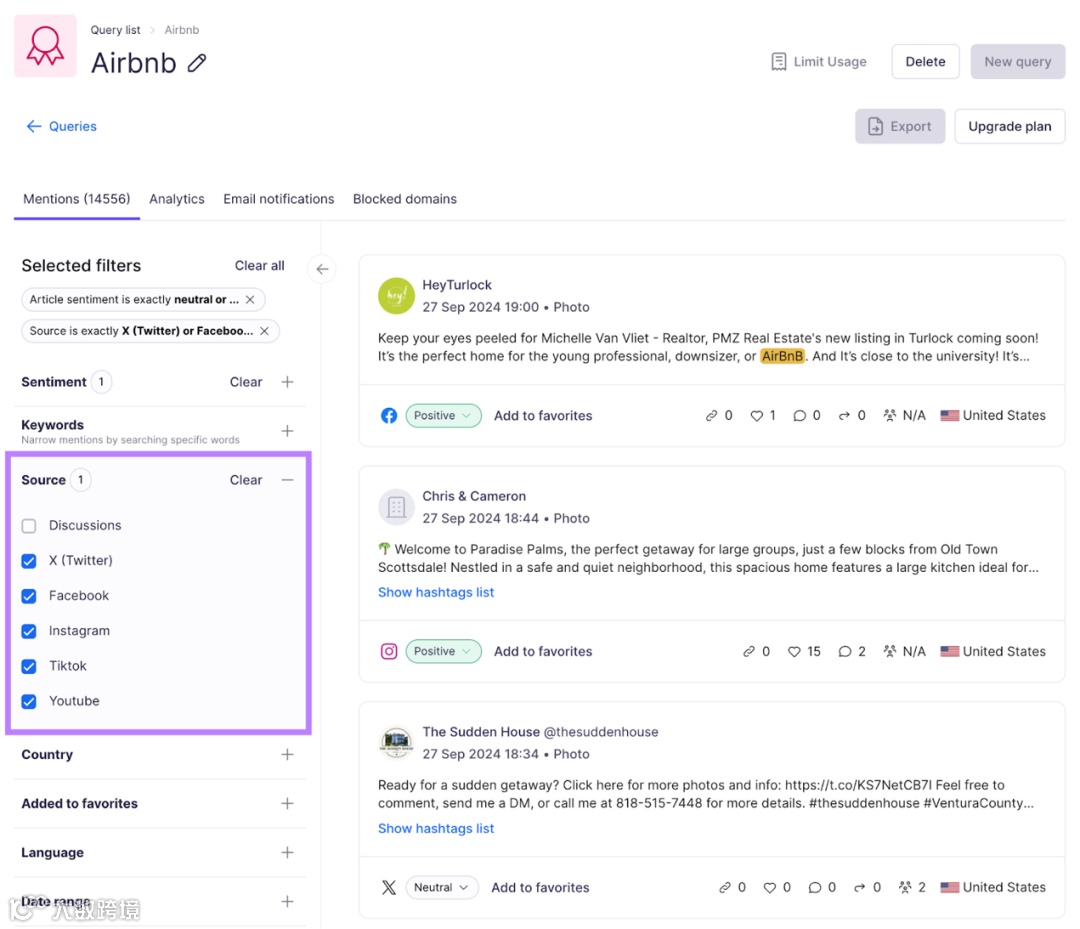Clear the Sentiment filter
Screen dimensions: 1080x929
246,382
